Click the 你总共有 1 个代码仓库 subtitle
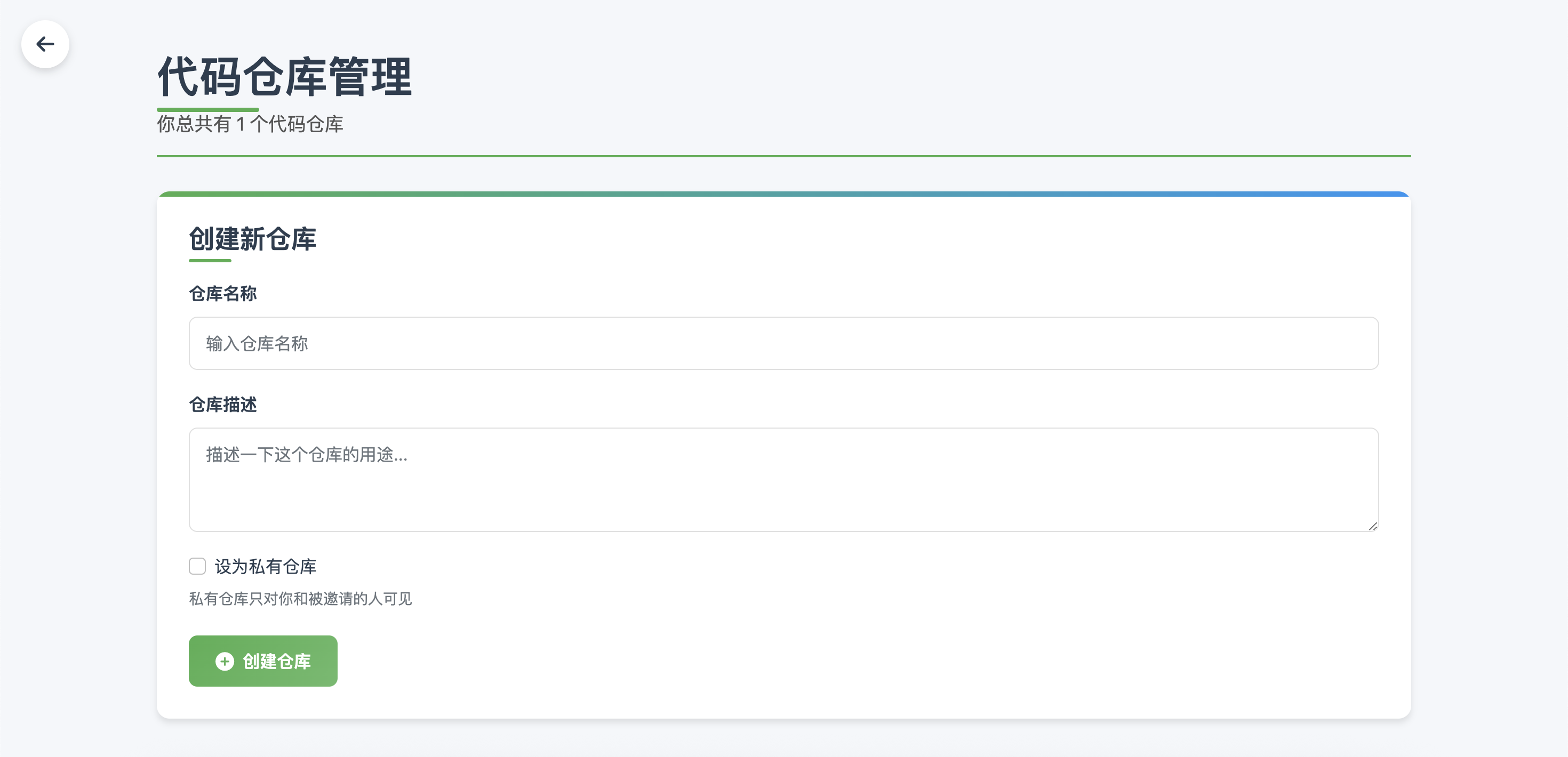The image size is (1568, 757). pos(250,124)
